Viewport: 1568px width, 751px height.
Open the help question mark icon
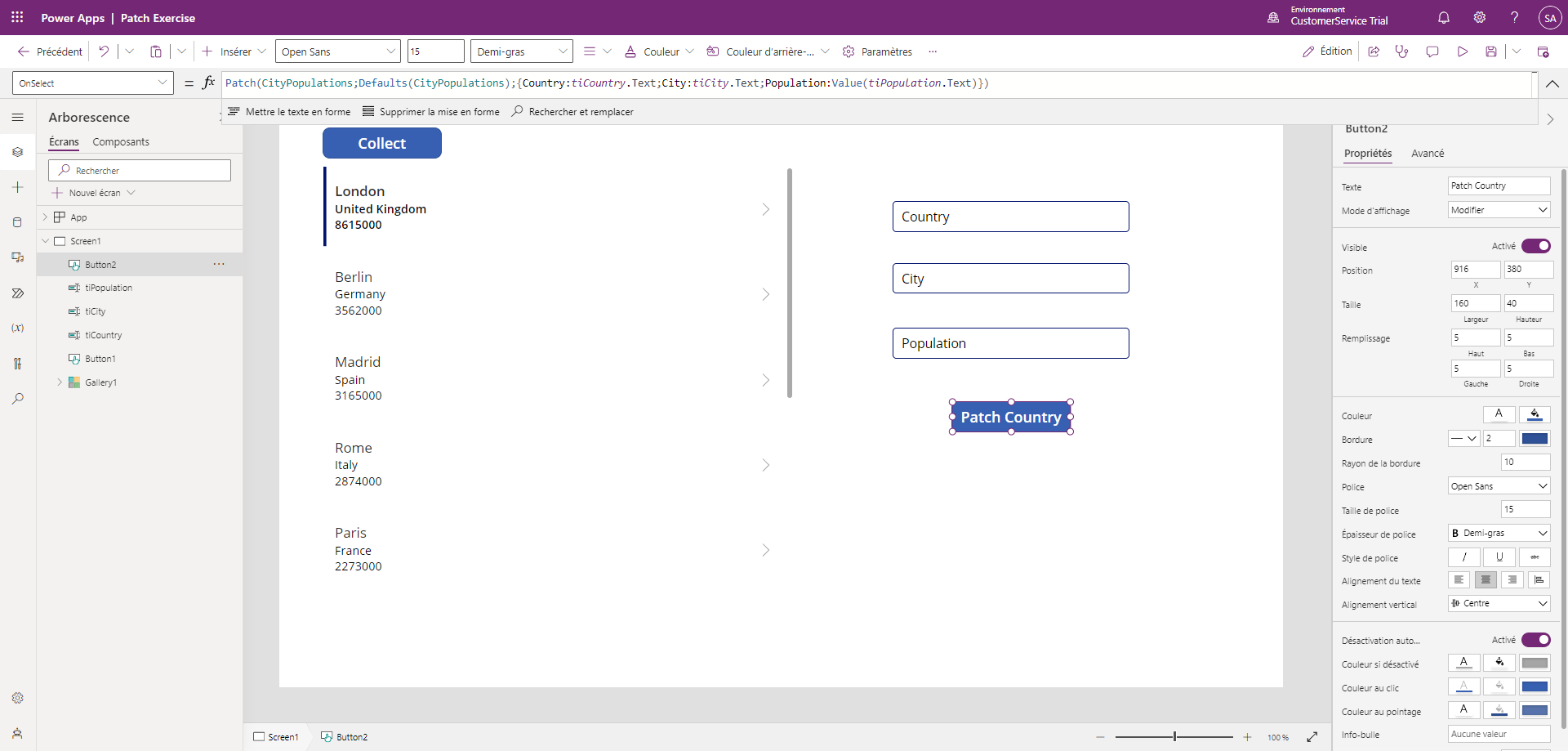pyautogui.click(x=1514, y=17)
